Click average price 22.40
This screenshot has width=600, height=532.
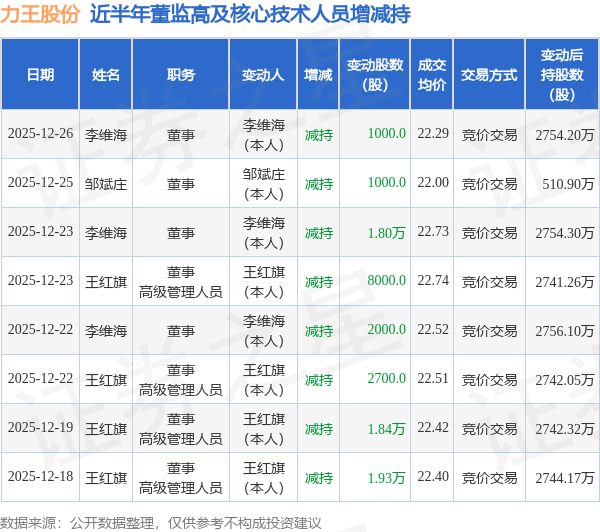(433, 477)
